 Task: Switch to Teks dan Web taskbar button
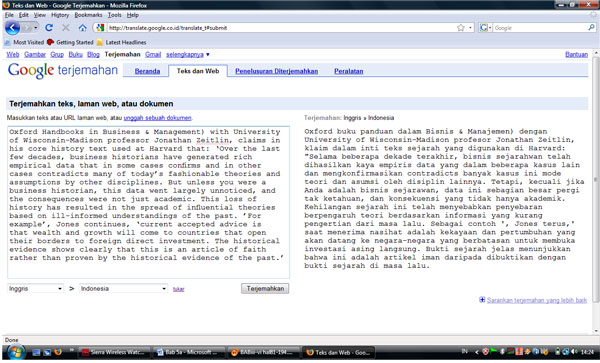[x=338, y=352]
